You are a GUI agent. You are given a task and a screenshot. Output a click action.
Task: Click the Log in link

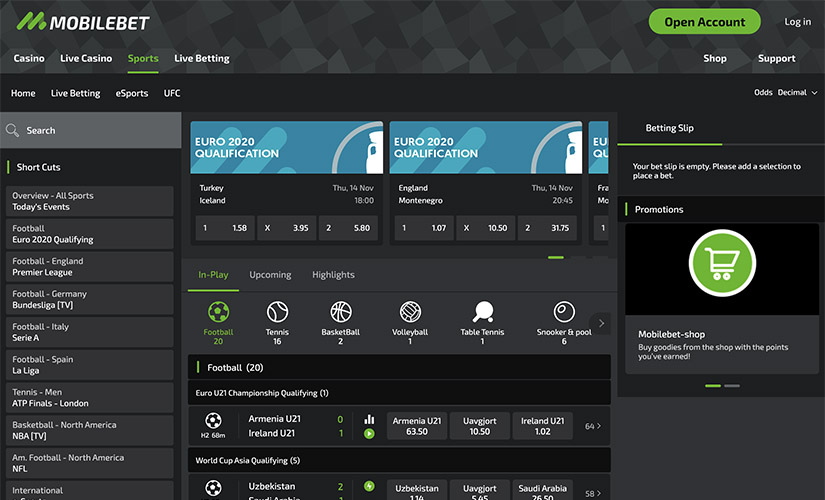[797, 22]
